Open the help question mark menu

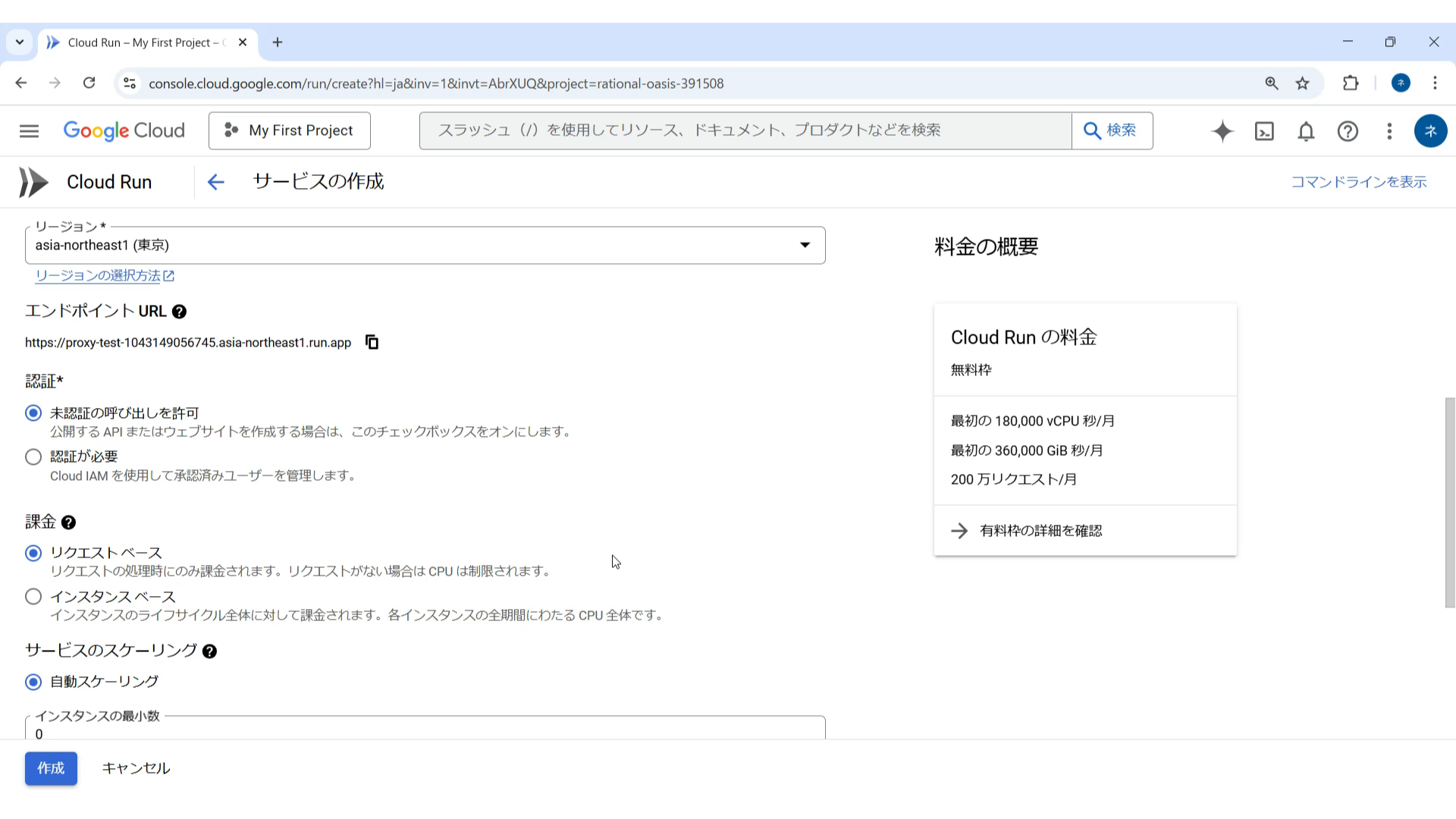tap(1348, 131)
